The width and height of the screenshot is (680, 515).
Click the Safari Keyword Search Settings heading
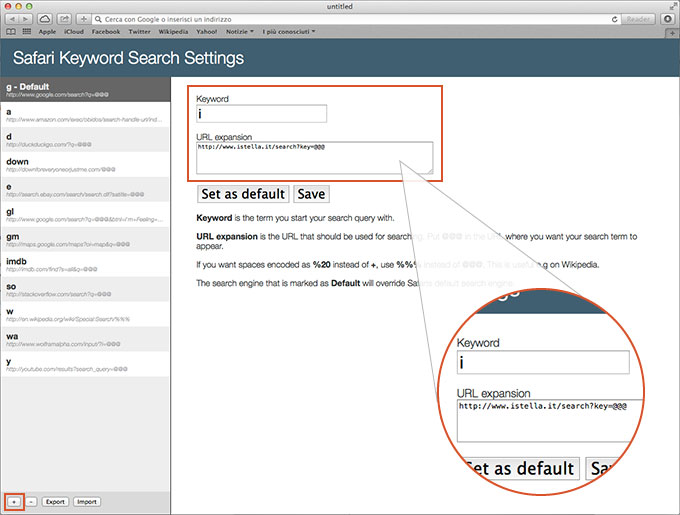[x=128, y=58]
